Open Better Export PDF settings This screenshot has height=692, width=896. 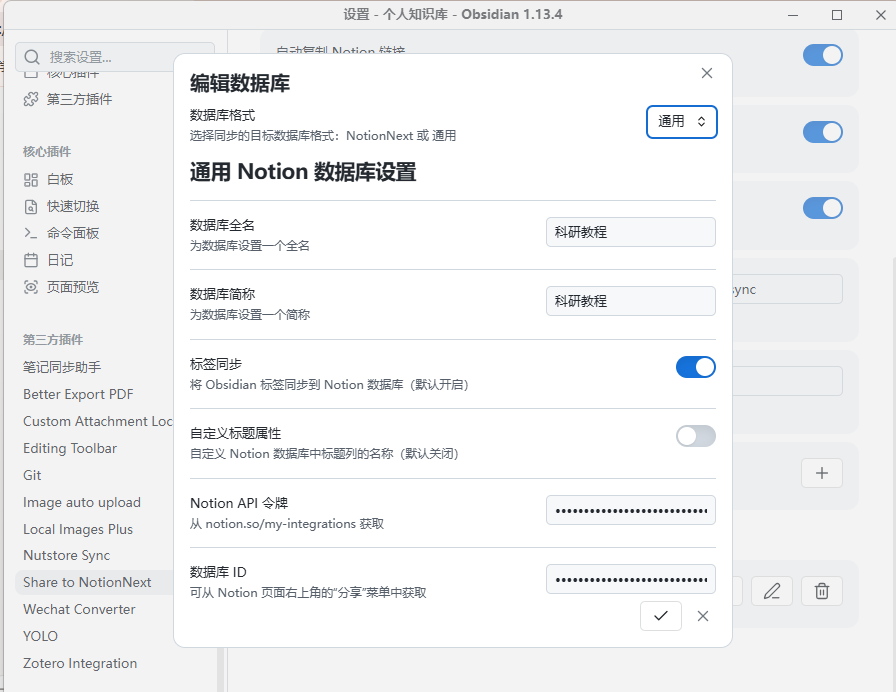(78, 394)
